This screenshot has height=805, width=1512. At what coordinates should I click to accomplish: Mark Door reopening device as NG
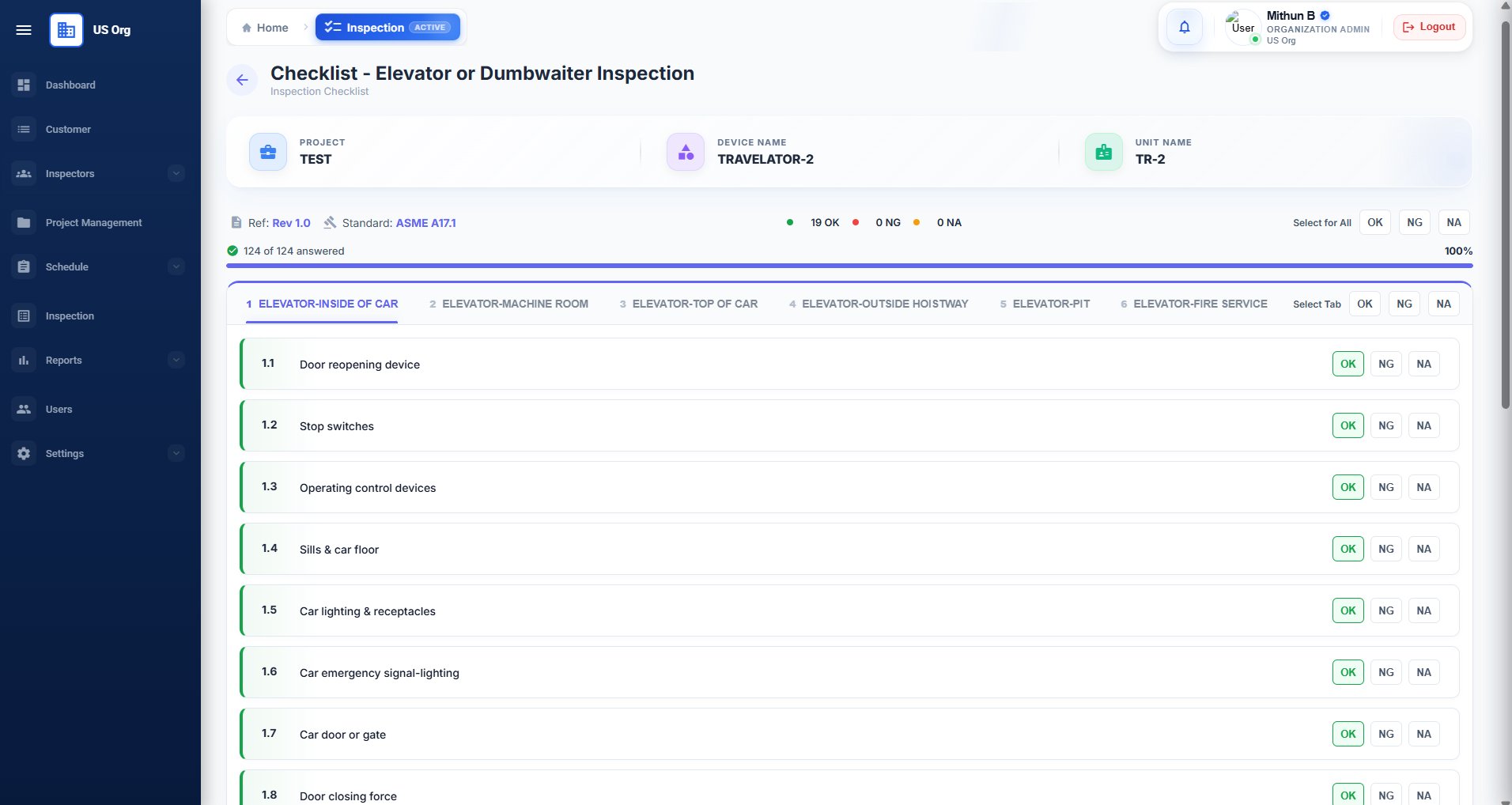[x=1386, y=364]
